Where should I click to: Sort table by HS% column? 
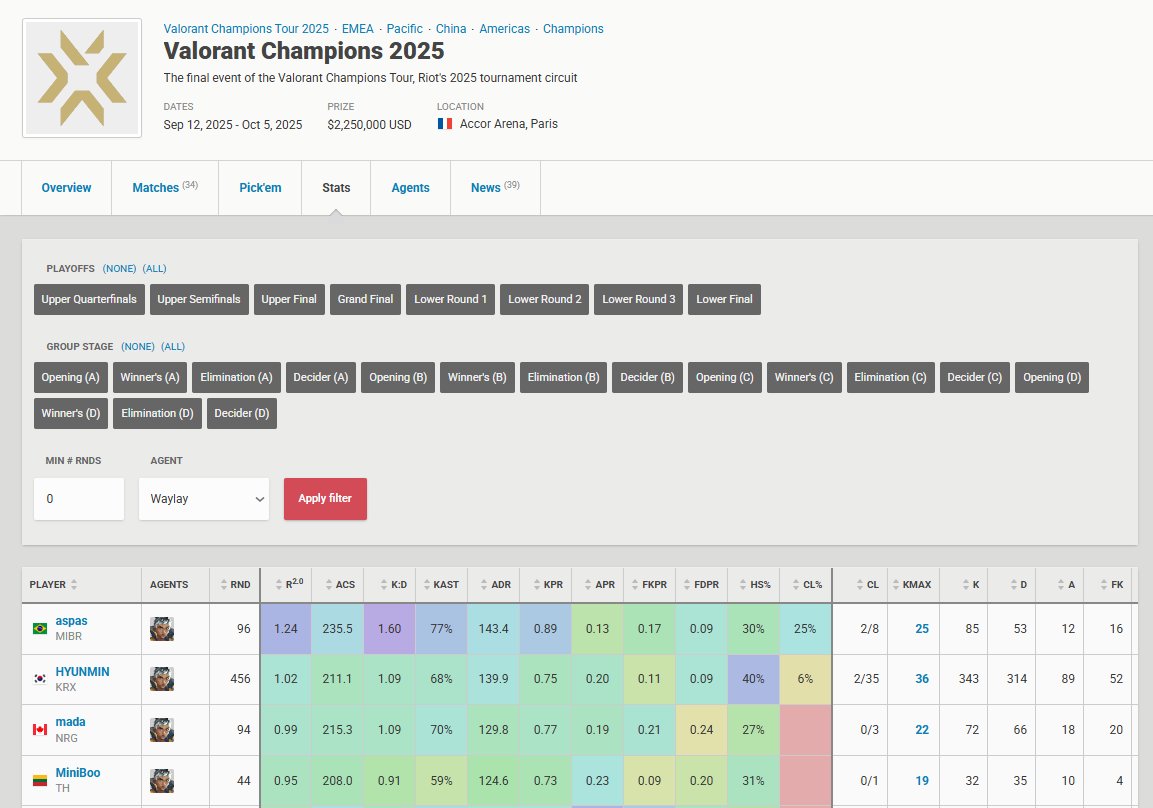tap(754, 584)
